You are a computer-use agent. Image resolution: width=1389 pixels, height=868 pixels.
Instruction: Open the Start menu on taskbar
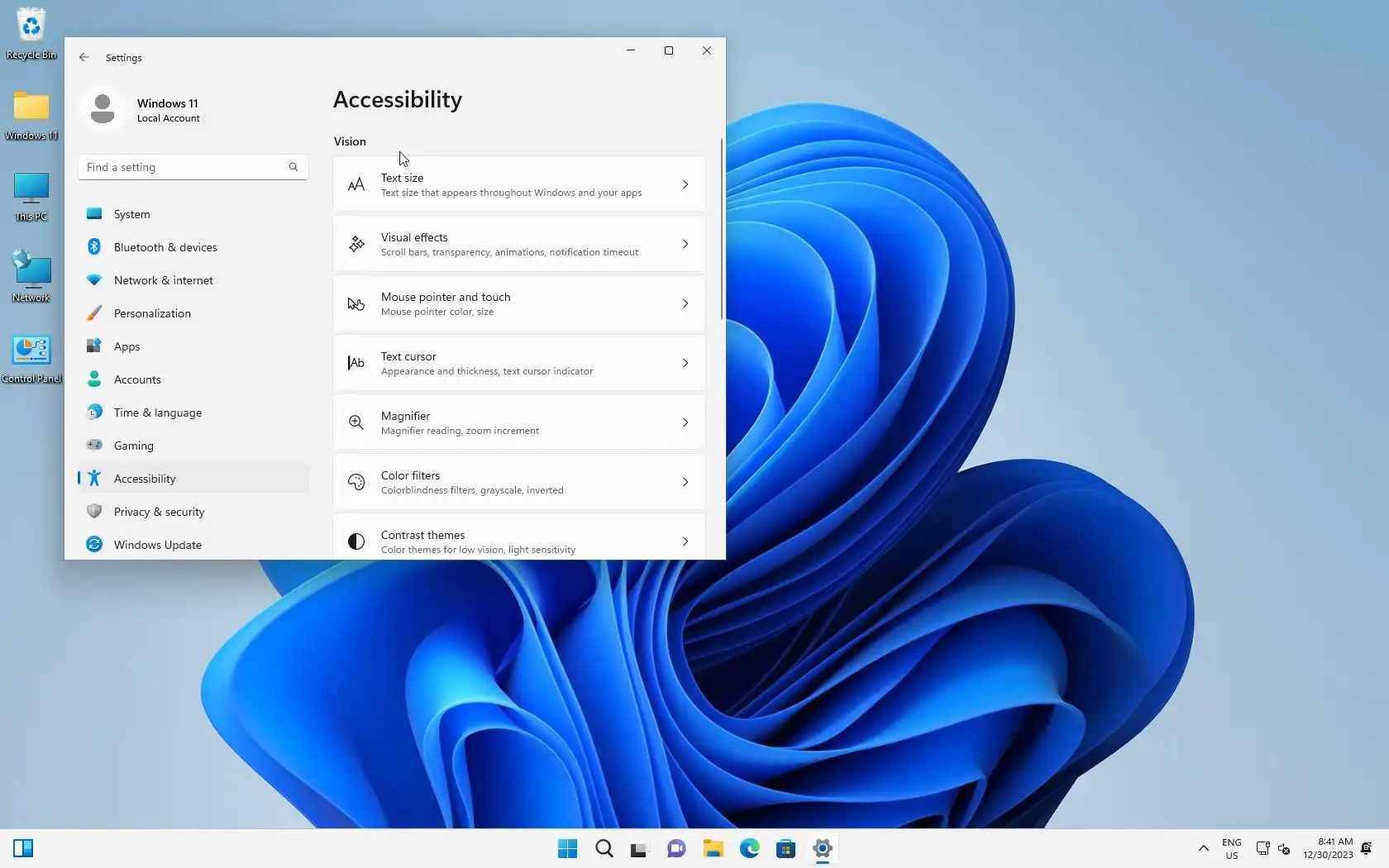tap(568, 849)
